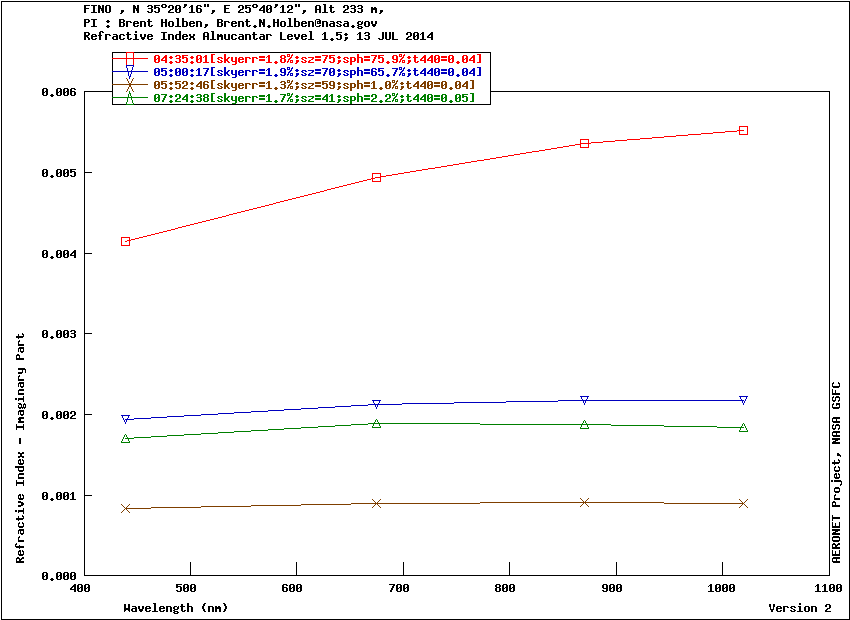Click the green triangle marker in the legend
The image size is (850, 620).
tap(130, 98)
